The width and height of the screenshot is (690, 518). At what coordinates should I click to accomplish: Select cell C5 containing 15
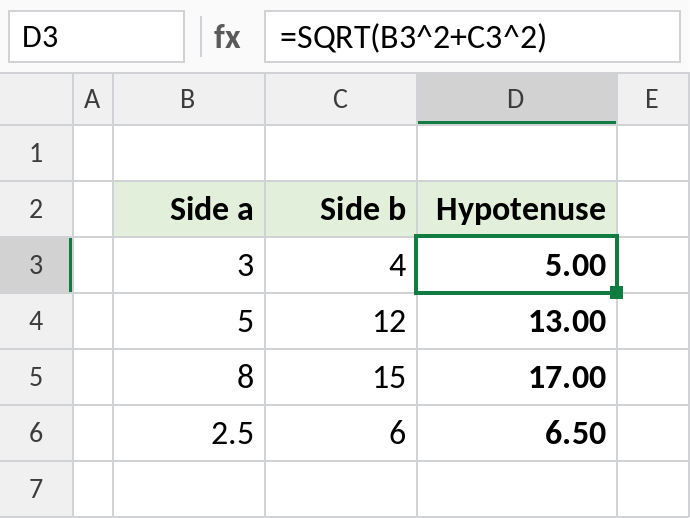point(341,377)
